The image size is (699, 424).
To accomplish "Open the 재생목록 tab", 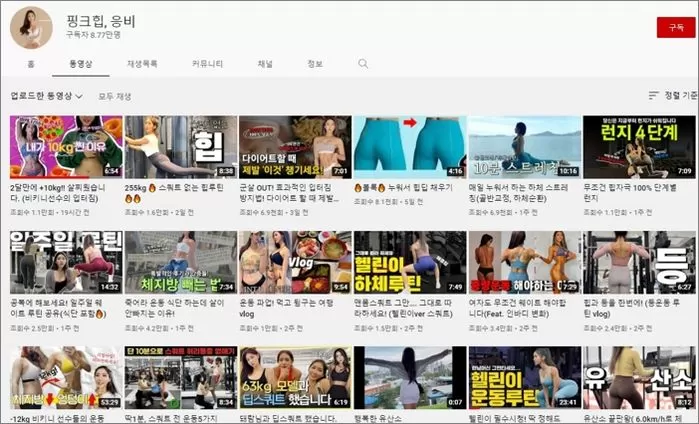I will [x=142, y=64].
